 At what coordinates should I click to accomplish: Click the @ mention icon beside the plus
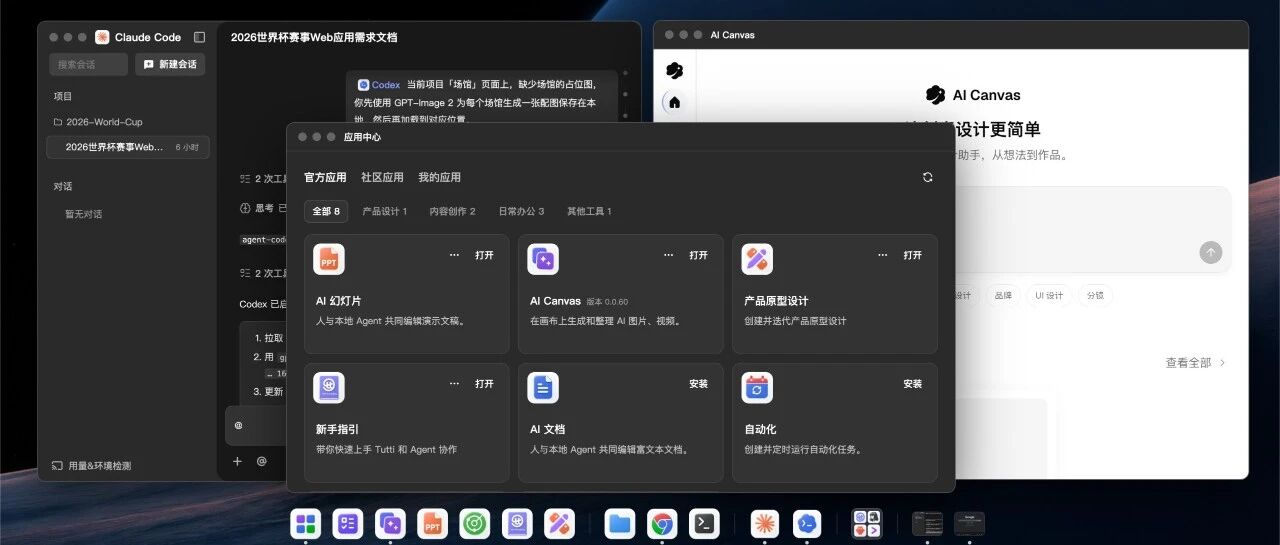coord(262,461)
